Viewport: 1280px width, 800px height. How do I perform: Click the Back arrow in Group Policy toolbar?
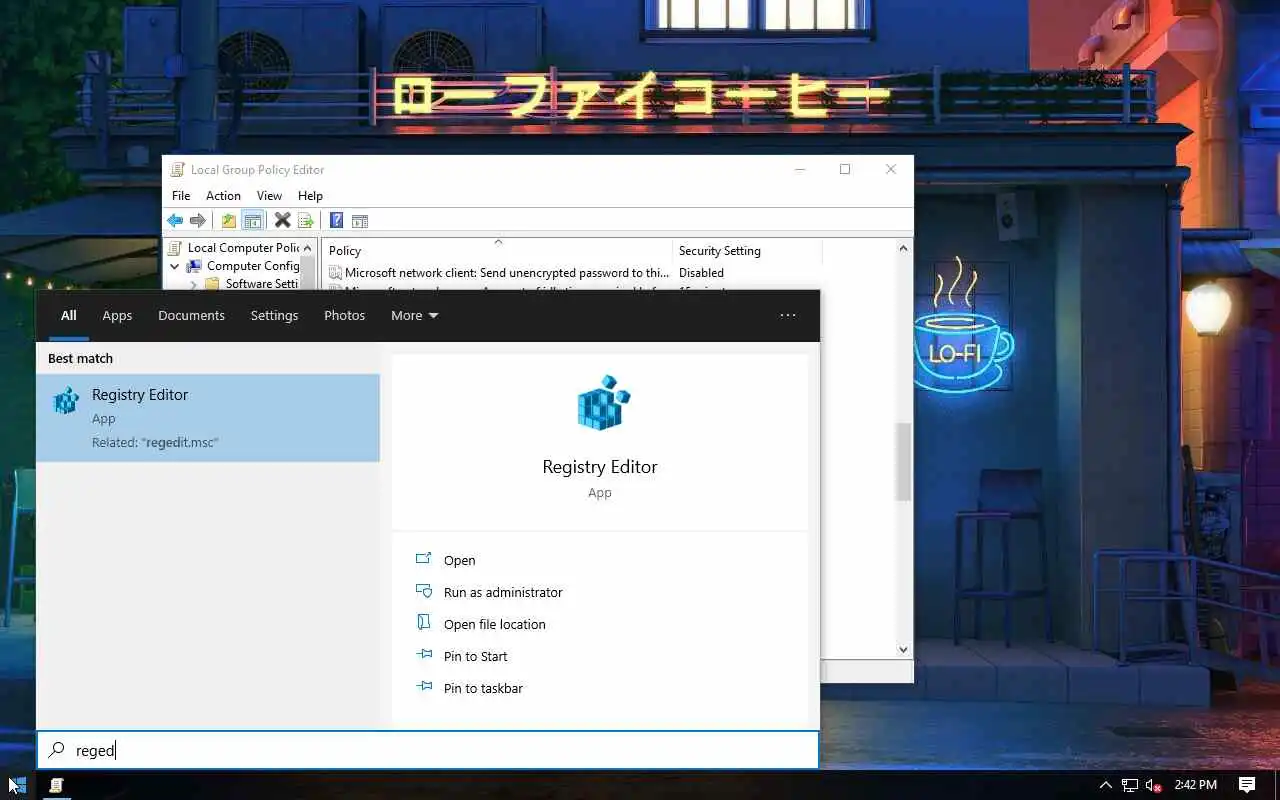click(x=175, y=221)
